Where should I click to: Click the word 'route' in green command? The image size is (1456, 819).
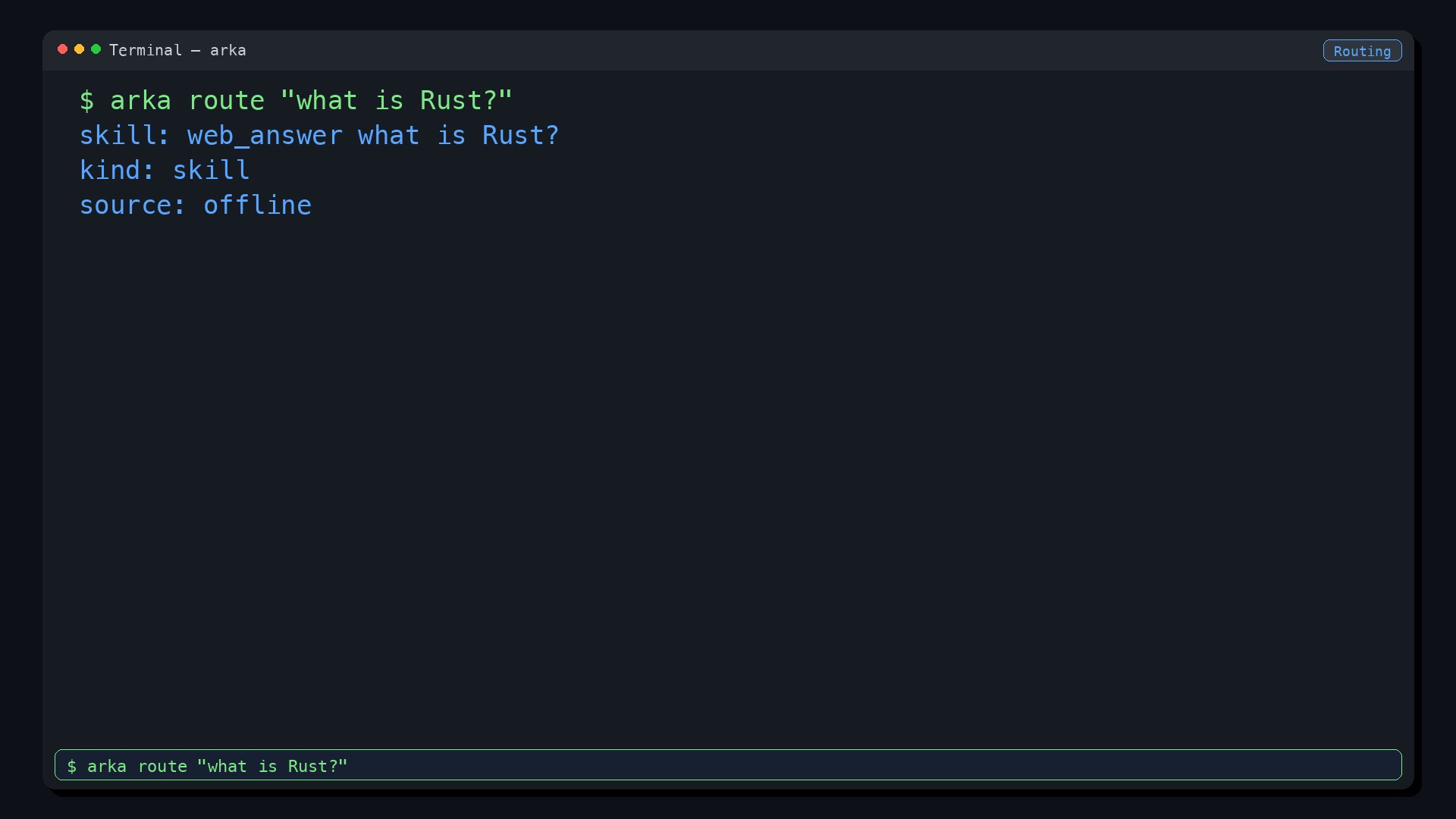coord(227,100)
